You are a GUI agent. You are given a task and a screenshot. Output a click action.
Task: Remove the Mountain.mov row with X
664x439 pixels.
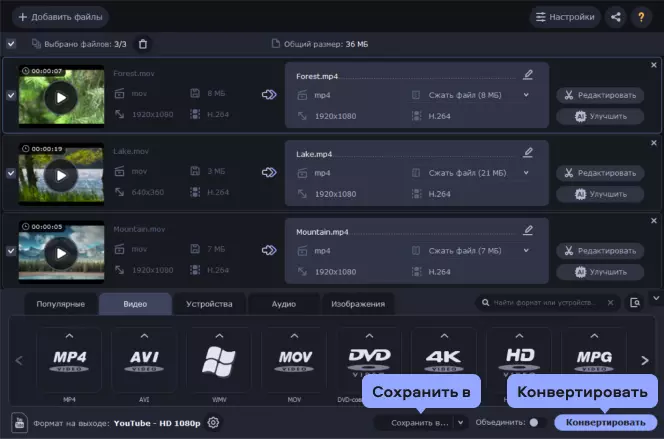coord(654,221)
